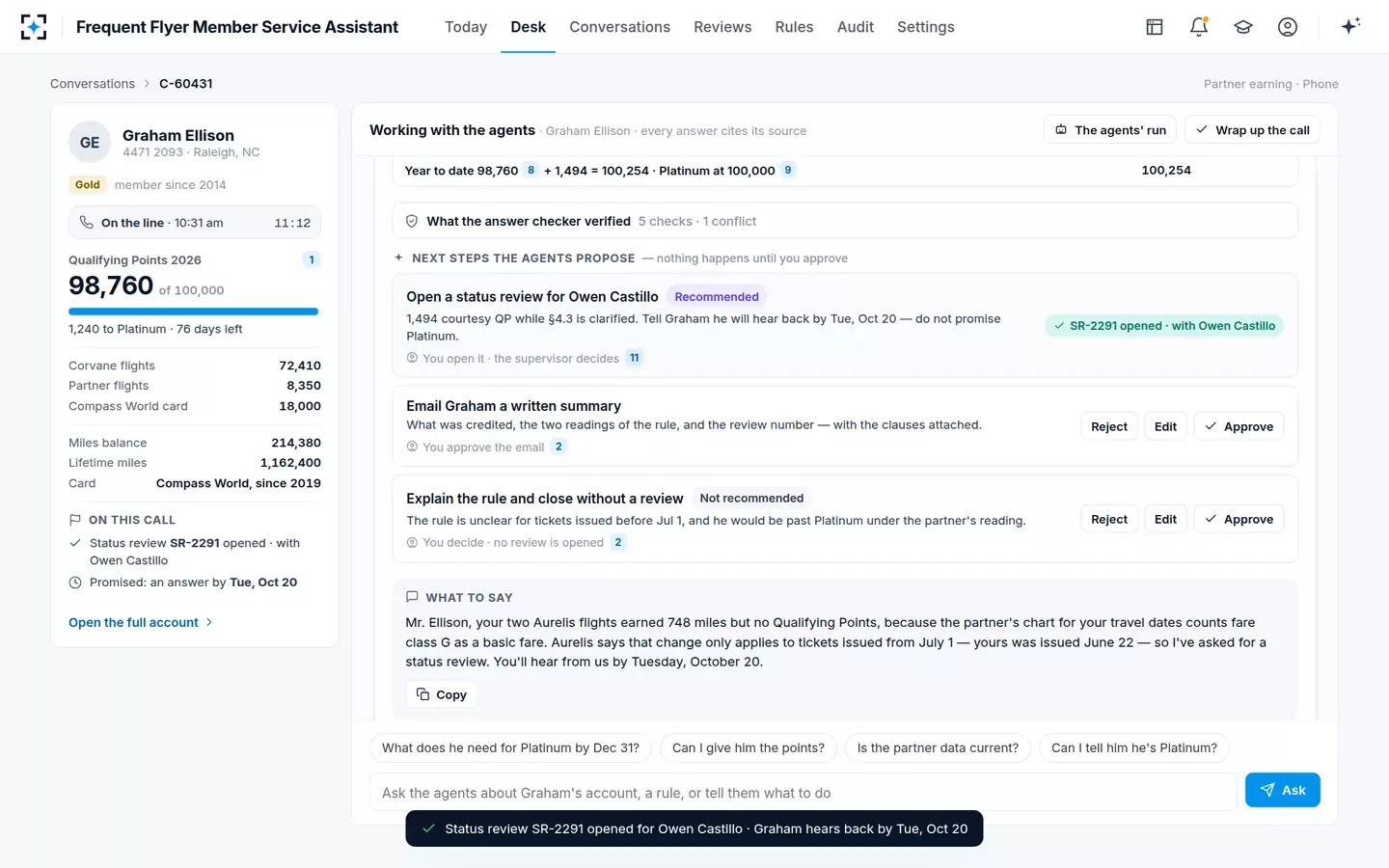Open the Audit tab
The height and width of the screenshot is (868, 1389).
pos(855,27)
